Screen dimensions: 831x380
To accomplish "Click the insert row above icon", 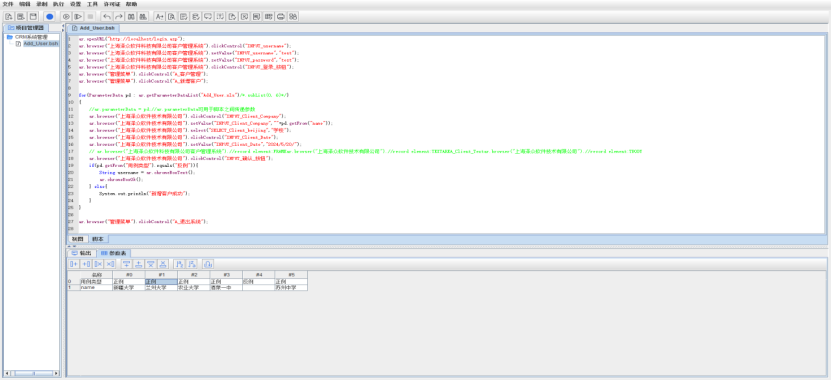I will coord(126,264).
